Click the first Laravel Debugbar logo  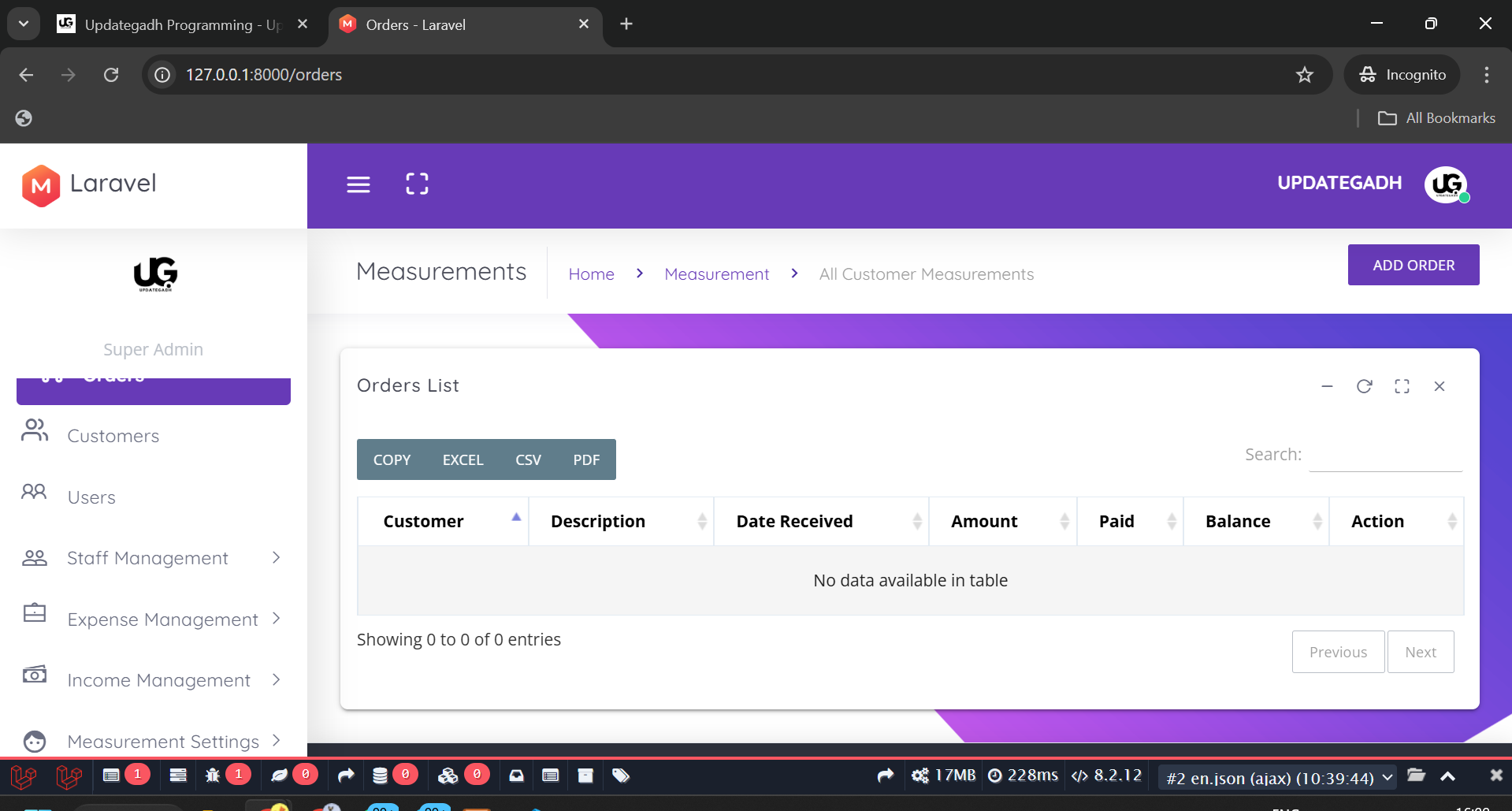23,777
